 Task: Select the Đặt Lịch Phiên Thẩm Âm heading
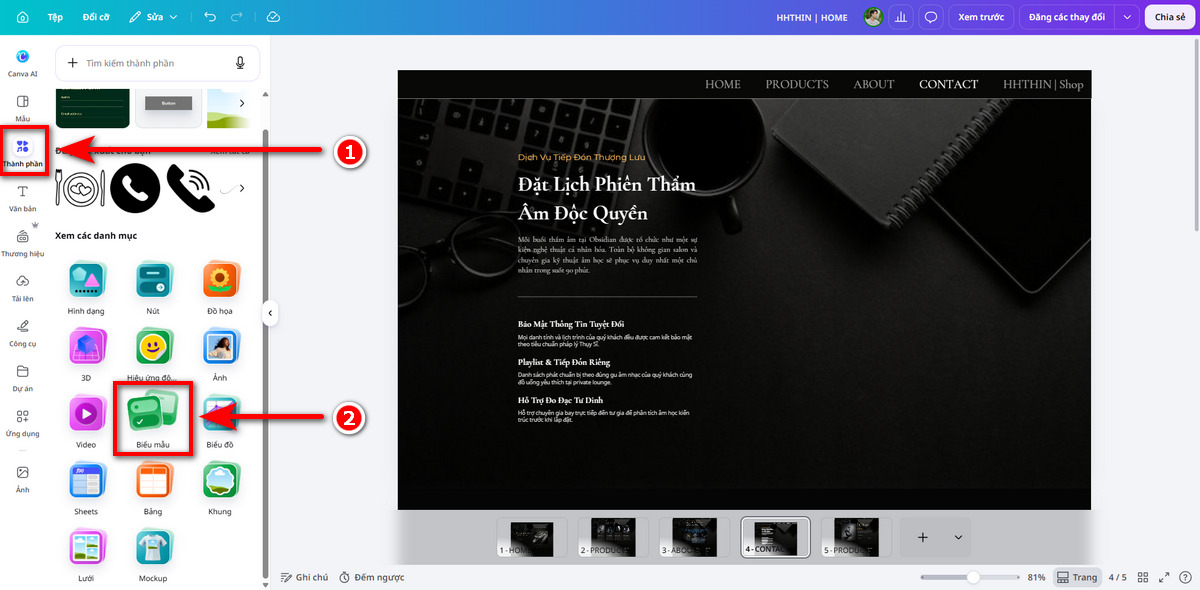pyautogui.click(x=607, y=198)
